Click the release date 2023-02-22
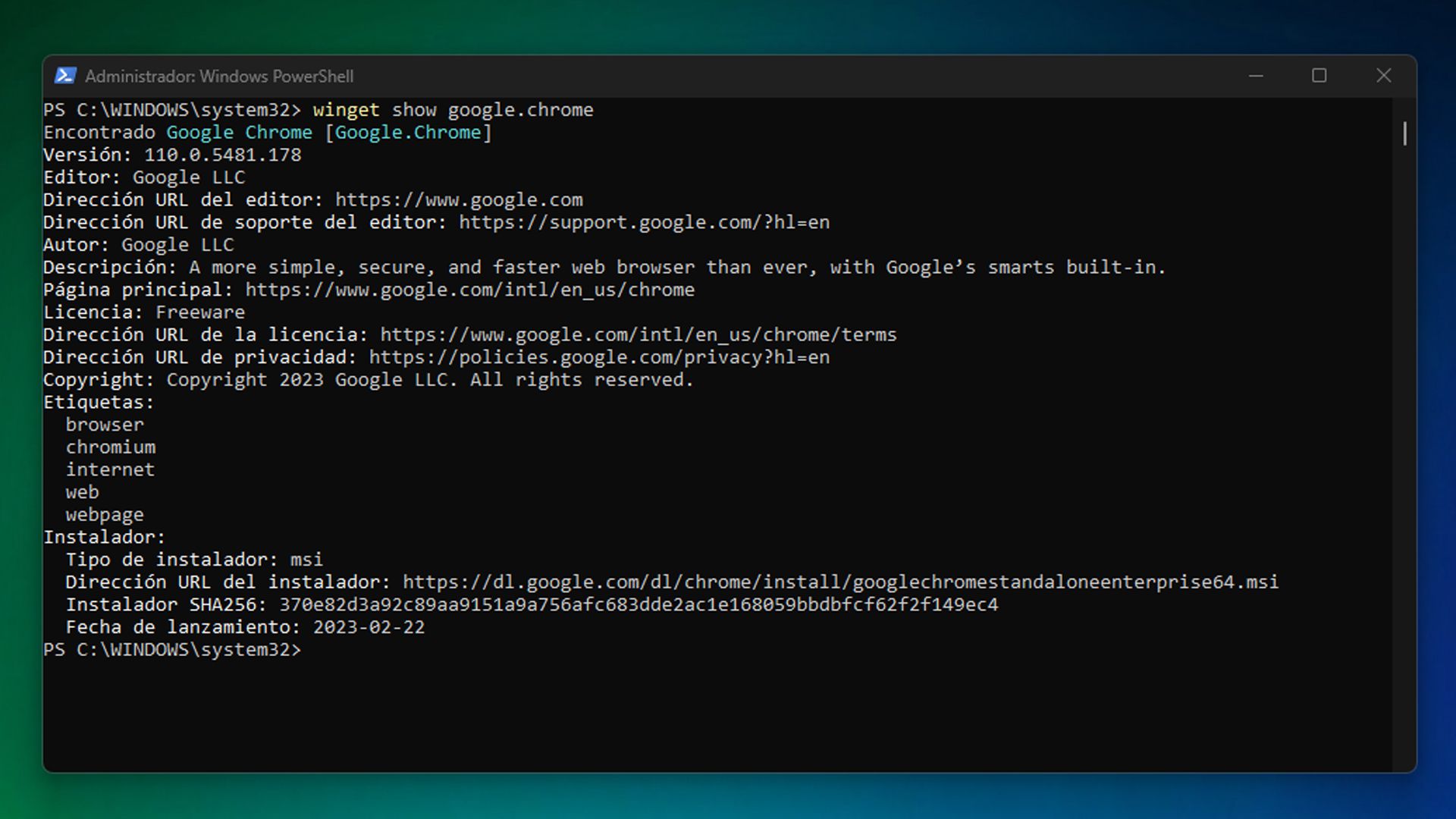 (369, 628)
